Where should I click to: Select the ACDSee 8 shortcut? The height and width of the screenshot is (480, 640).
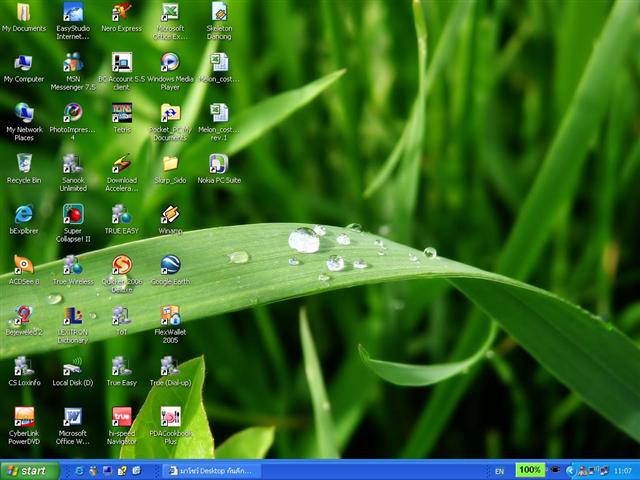pyautogui.click(x=24, y=265)
